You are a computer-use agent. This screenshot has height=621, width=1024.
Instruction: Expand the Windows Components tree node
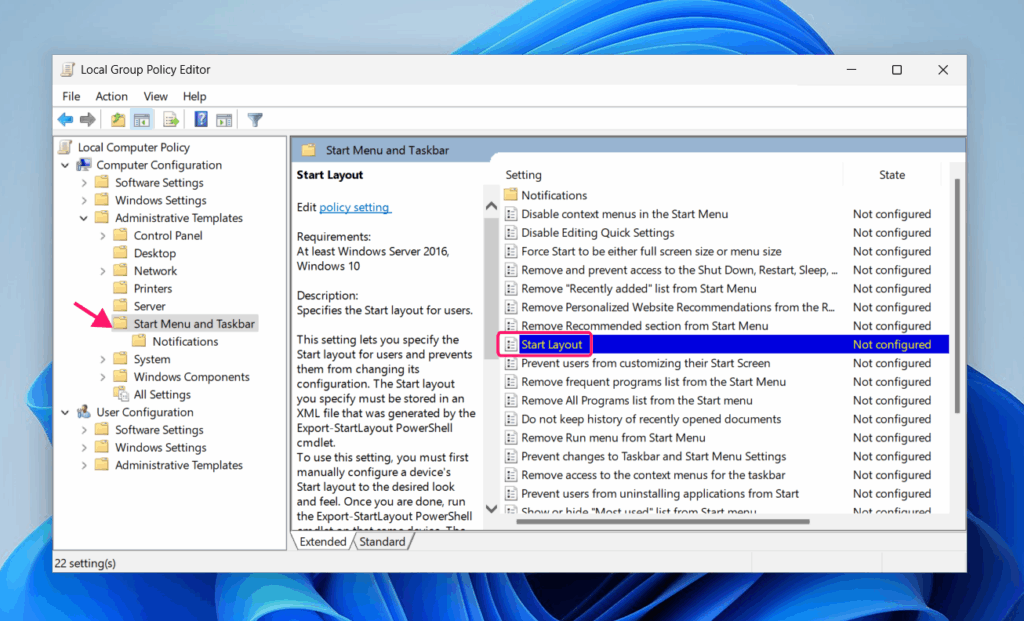tap(103, 377)
